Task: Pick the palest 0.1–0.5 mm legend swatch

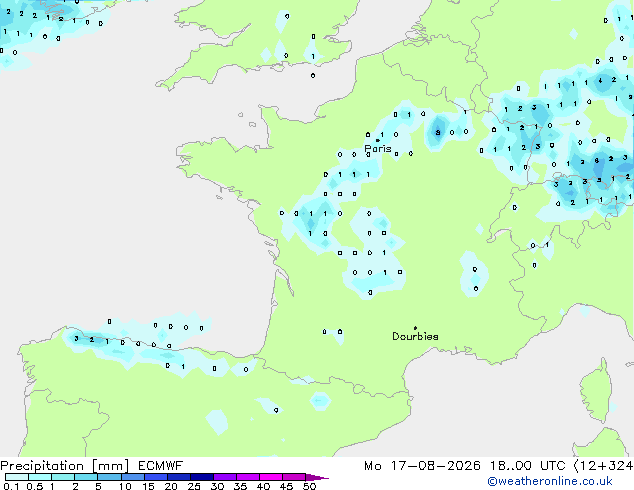Action: click(x=17, y=477)
